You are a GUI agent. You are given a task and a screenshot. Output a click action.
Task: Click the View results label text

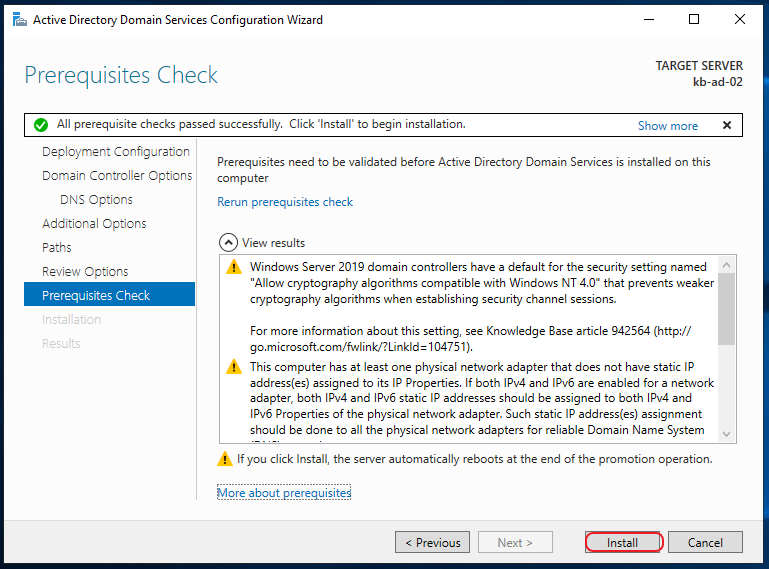click(273, 243)
